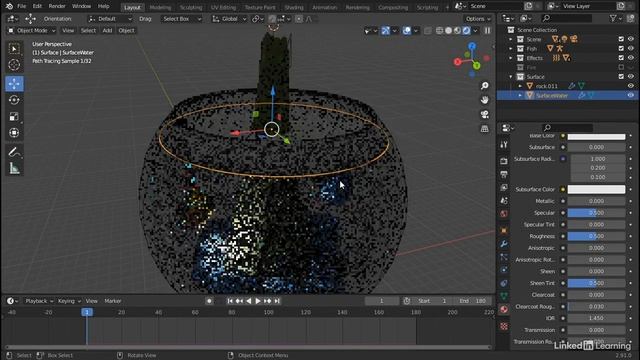
Task: Open Texture properties tab icon
Action: pyautogui.click(x=504, y=326)
